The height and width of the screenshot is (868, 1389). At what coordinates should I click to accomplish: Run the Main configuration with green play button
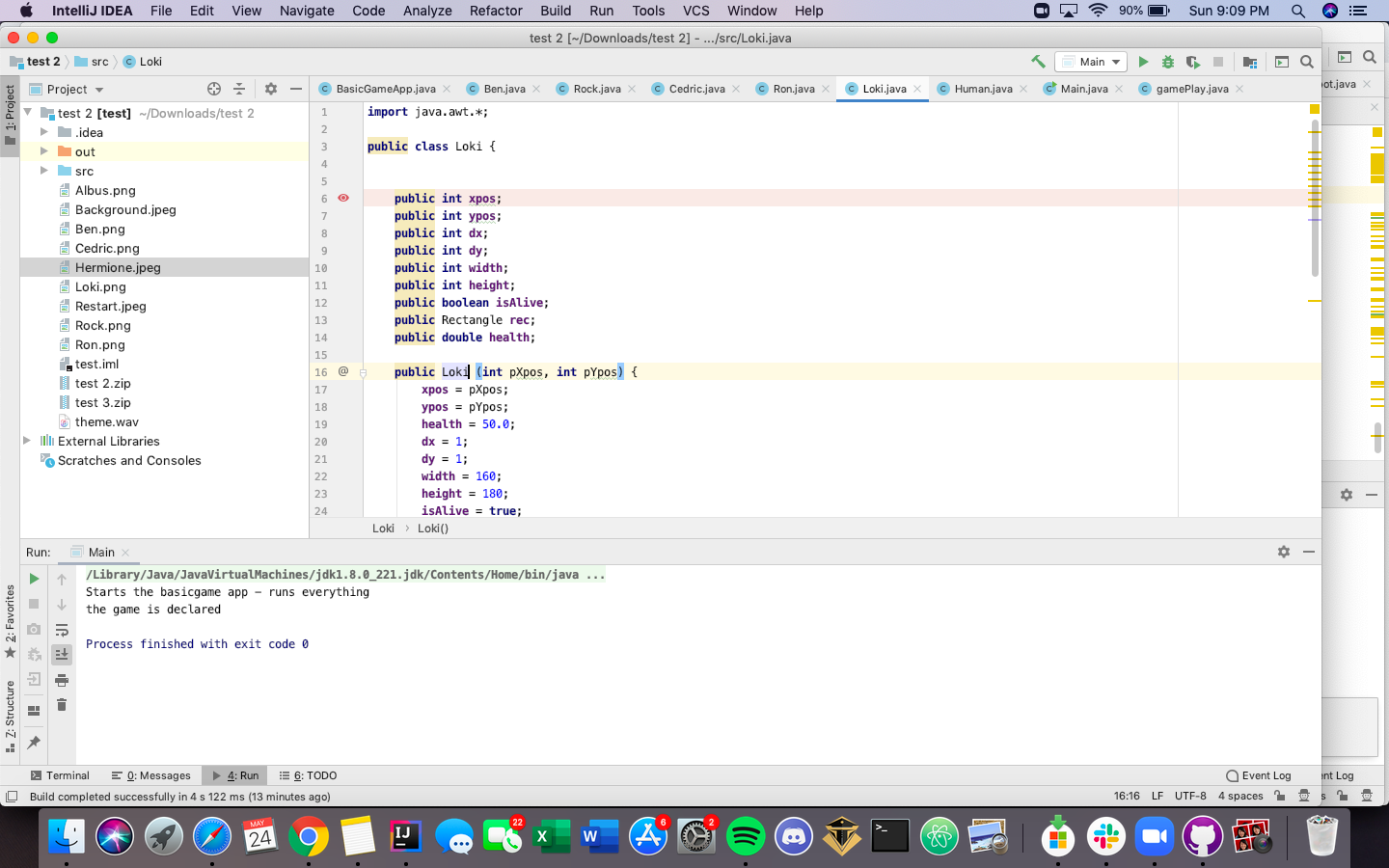[1143, 62]
